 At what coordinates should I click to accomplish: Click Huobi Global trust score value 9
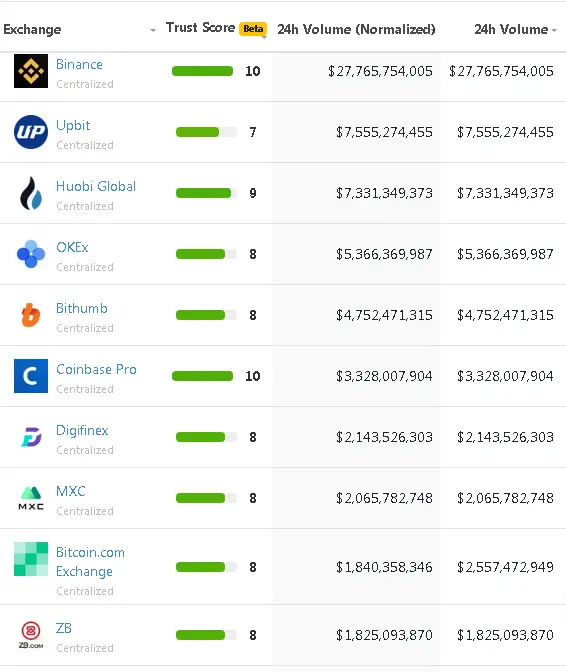[253, 193]
